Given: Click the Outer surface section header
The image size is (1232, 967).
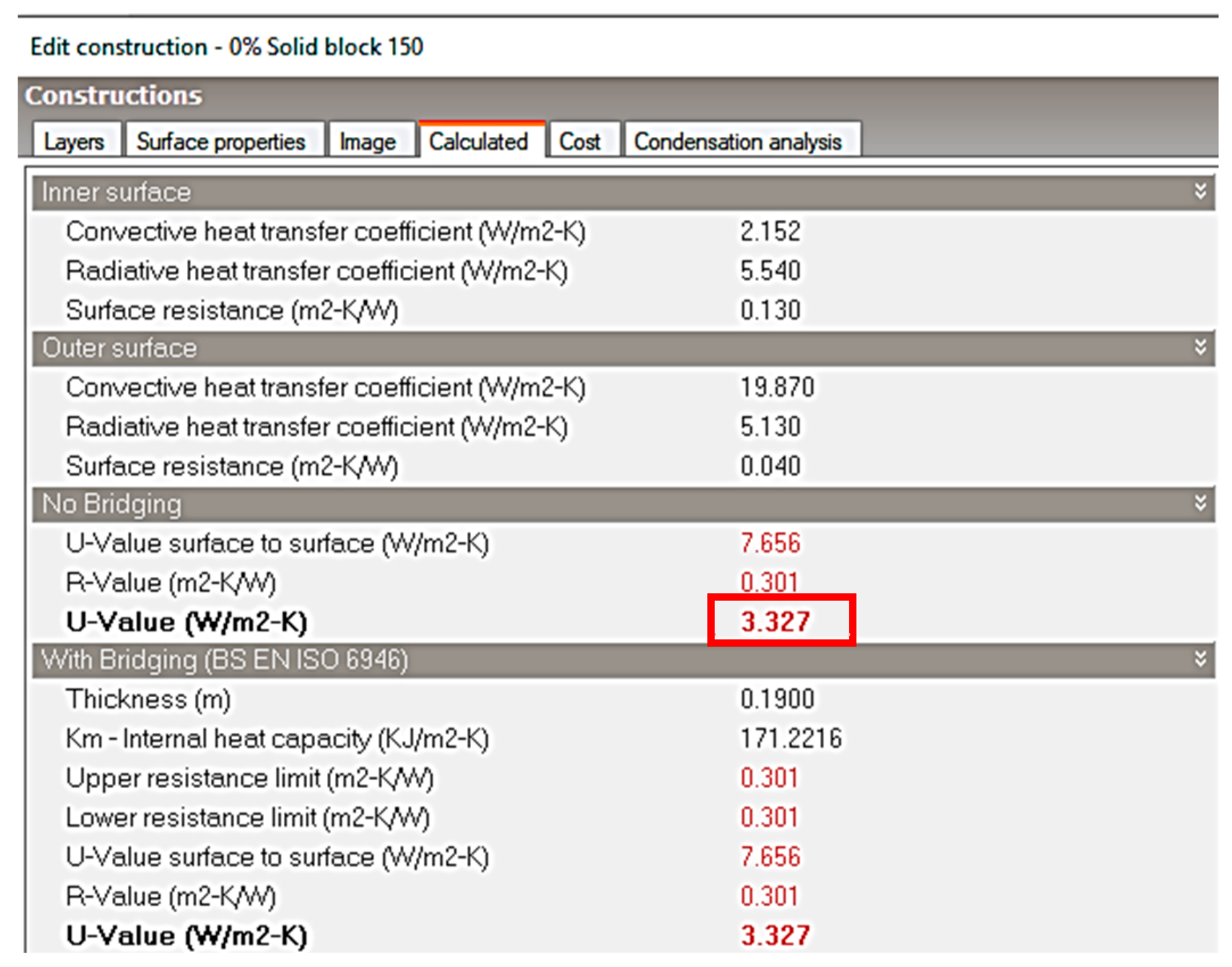Looking at the screenshot, I should pyautogui.click(x=623, y=348).
